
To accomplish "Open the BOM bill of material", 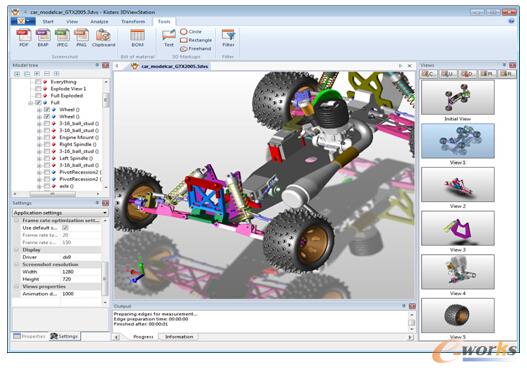I will coord(137,38).
